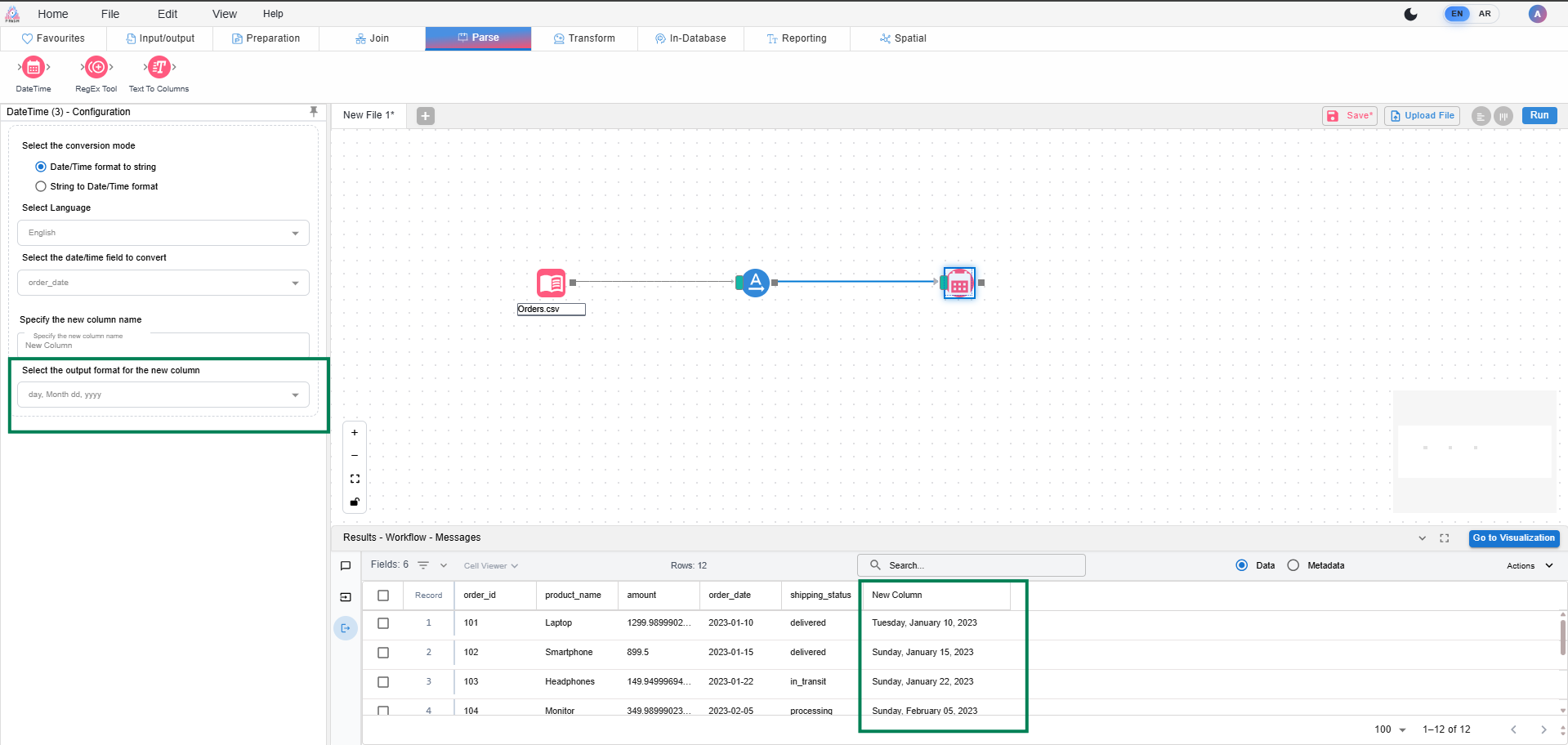1568x745 pixels.
Task: Open the output format dropdown
Action: click(163, 395)
